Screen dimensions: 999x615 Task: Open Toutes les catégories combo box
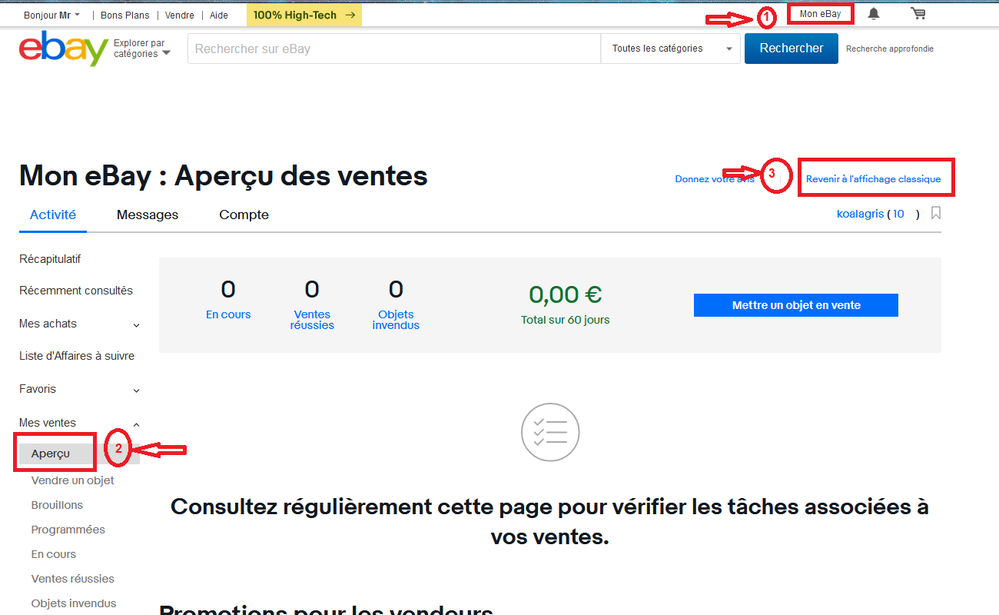pos(671,48)
